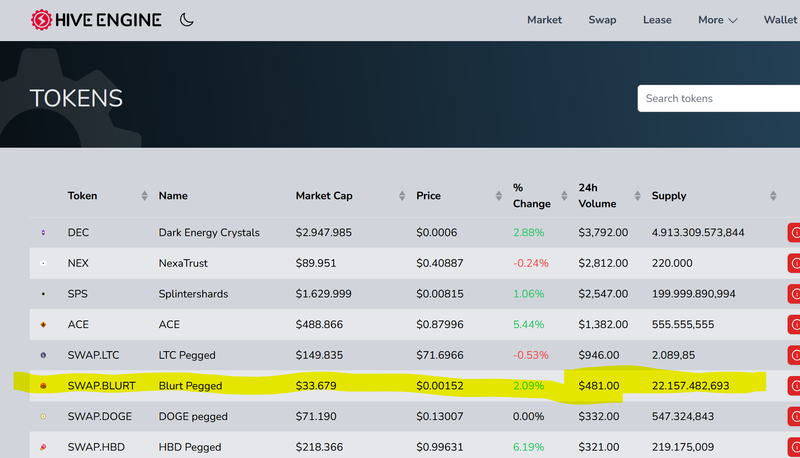Click the SWAP.LTC token icon
Screen dimensions: 800x458
click(43, 355)
